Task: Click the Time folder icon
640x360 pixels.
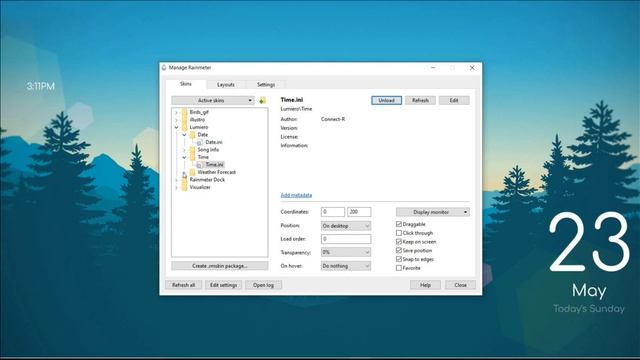Action: coord(192,157)
